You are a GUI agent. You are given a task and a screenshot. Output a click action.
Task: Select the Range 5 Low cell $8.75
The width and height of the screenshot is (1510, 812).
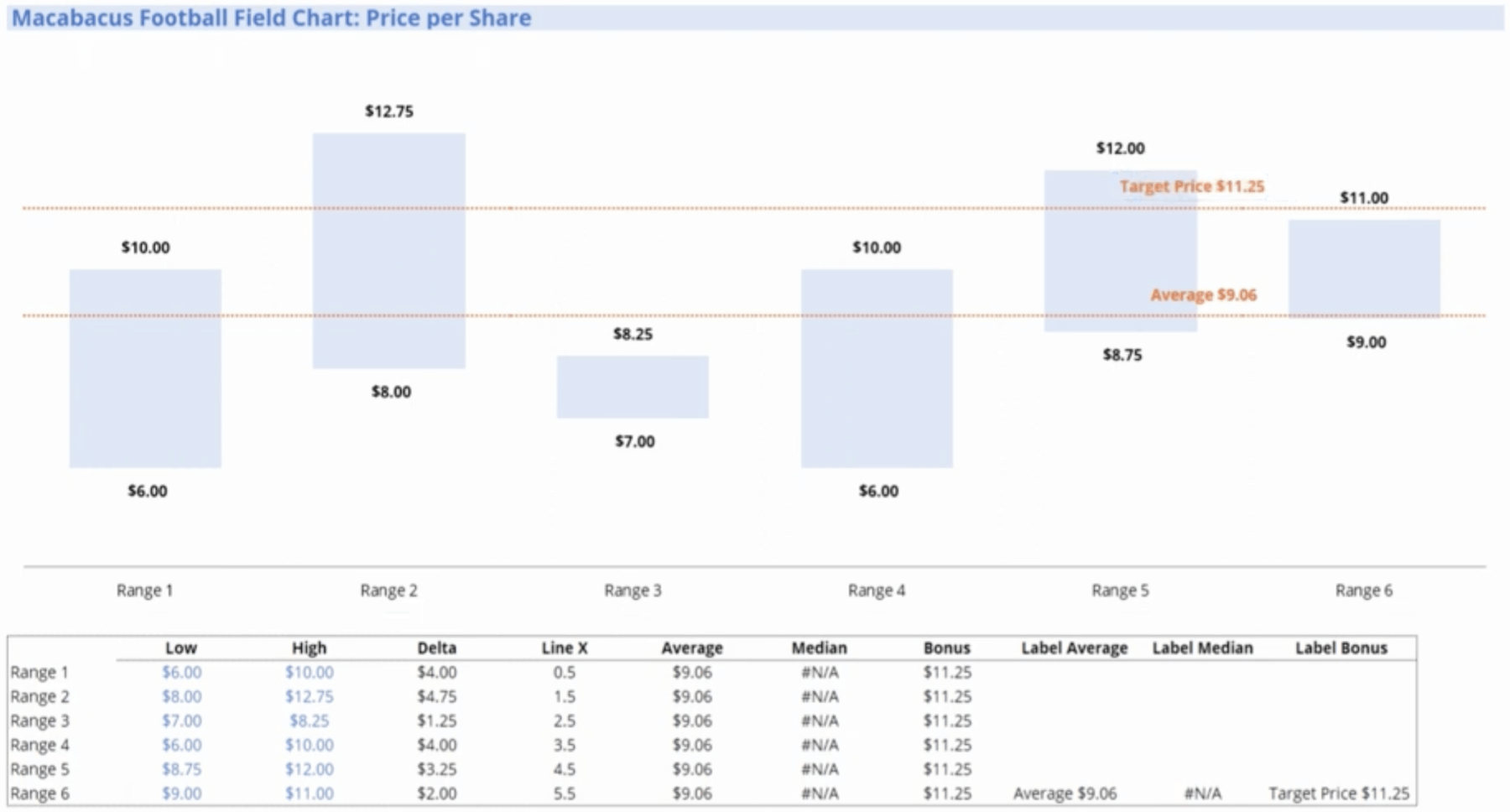coord(181,769)
